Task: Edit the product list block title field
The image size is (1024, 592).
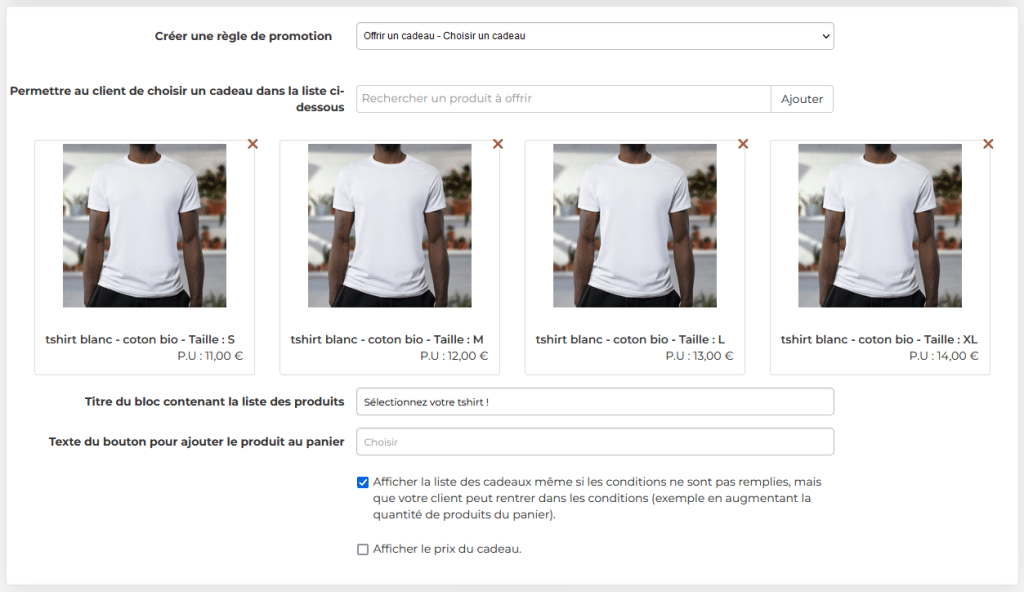Action: [x=595, y=402]
